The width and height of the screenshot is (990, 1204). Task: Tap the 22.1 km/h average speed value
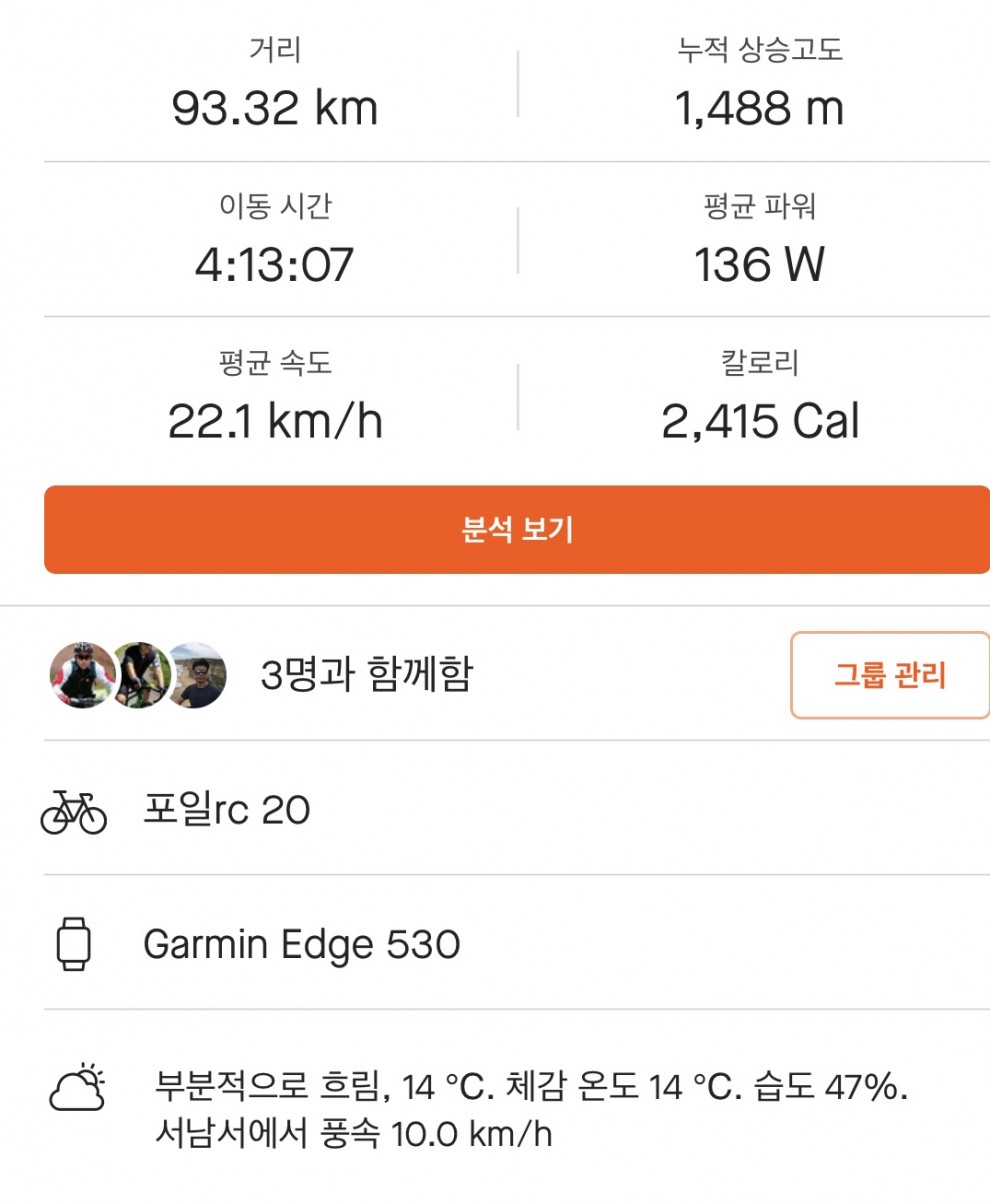coord(275,422)
